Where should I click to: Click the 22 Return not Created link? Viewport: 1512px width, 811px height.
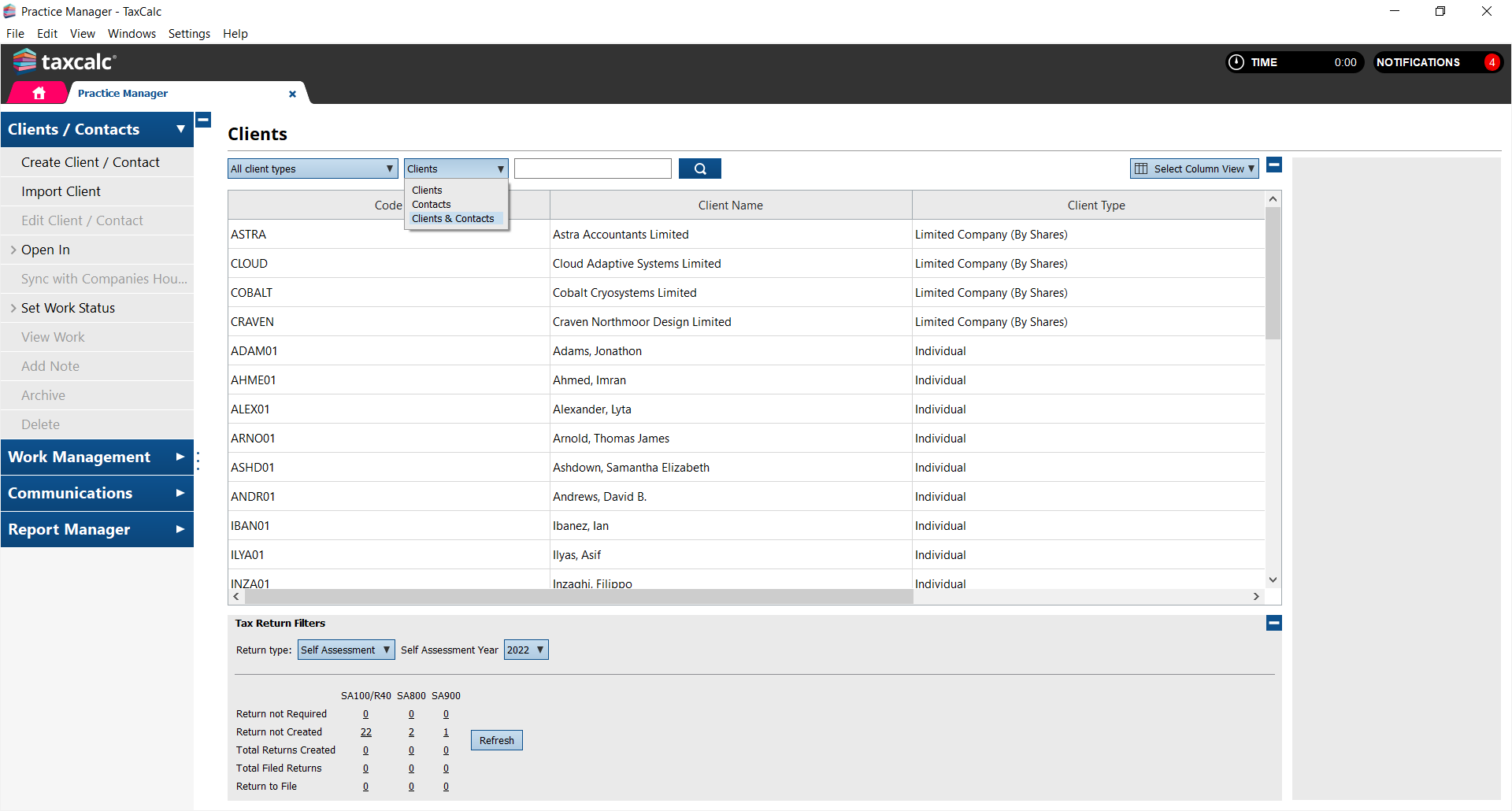tap(365, 732)
